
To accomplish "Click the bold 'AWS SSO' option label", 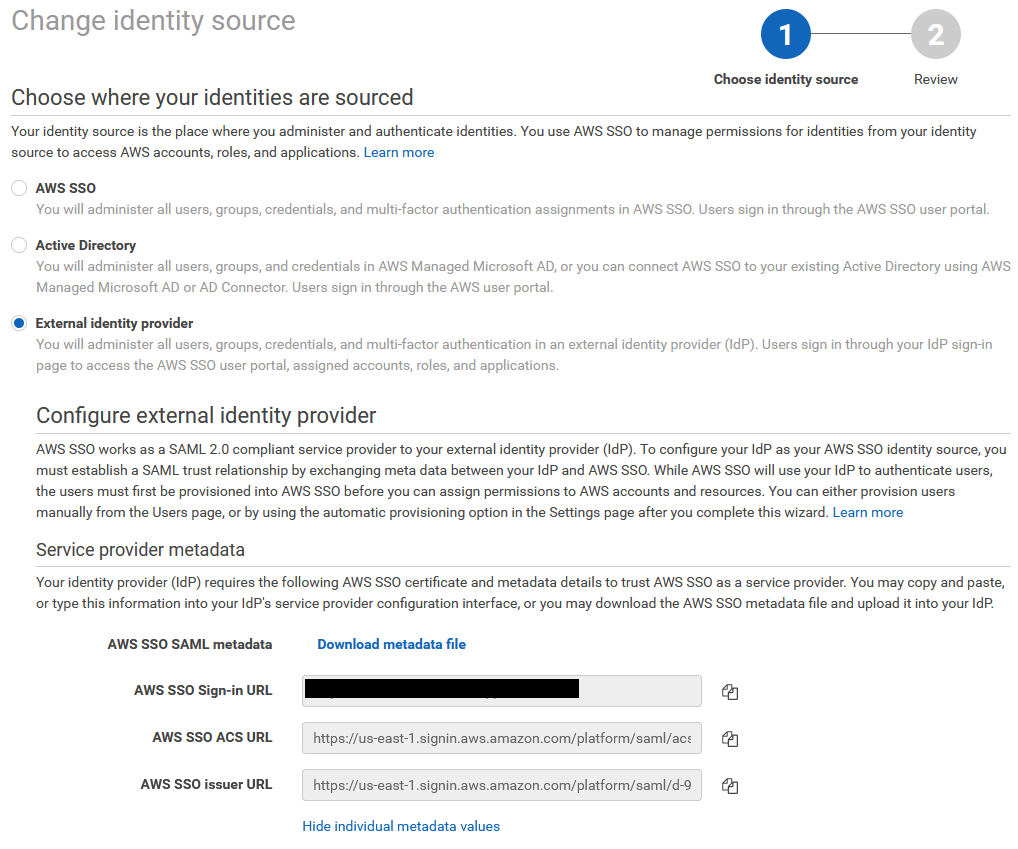I will point(66,188).
